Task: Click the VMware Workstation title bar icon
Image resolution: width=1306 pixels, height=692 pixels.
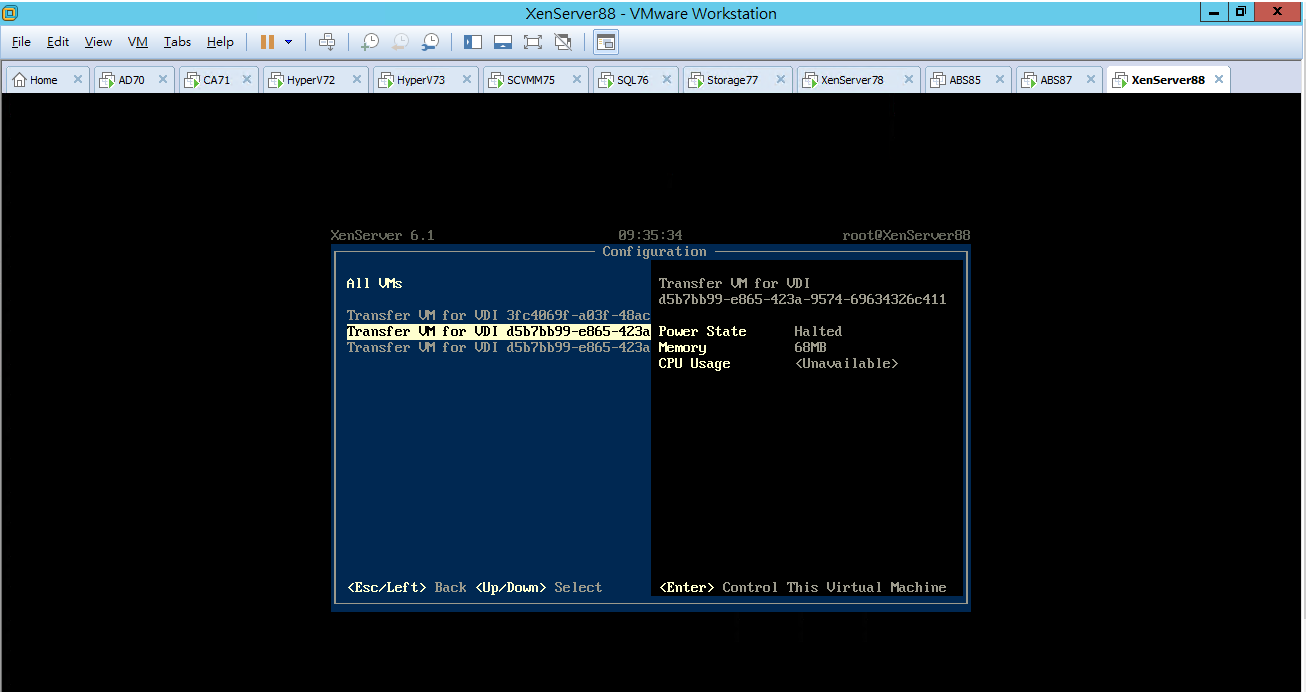Action: [x=10, y=12]
